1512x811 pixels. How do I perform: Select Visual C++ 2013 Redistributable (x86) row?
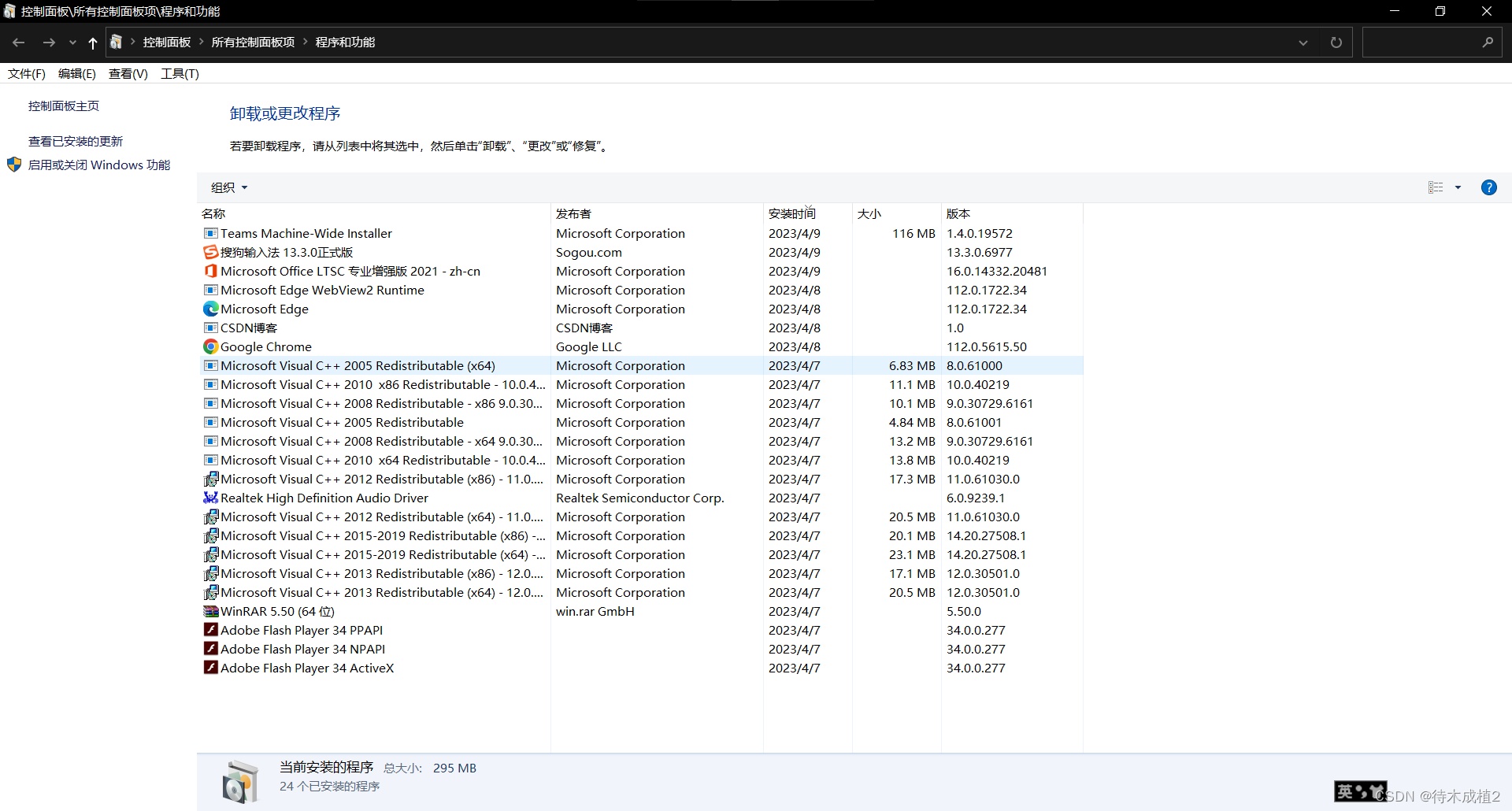[x=641, y=573]
